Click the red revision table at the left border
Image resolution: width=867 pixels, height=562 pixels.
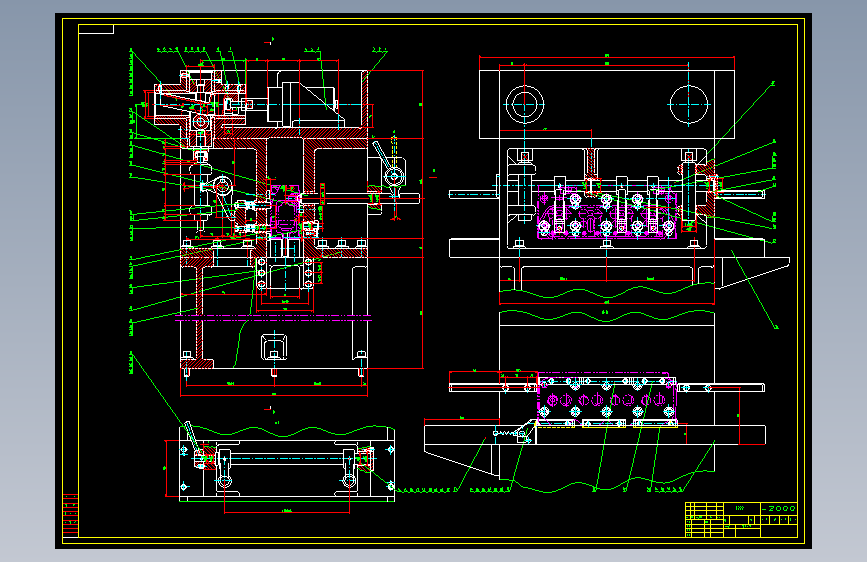tap(70, 515)
